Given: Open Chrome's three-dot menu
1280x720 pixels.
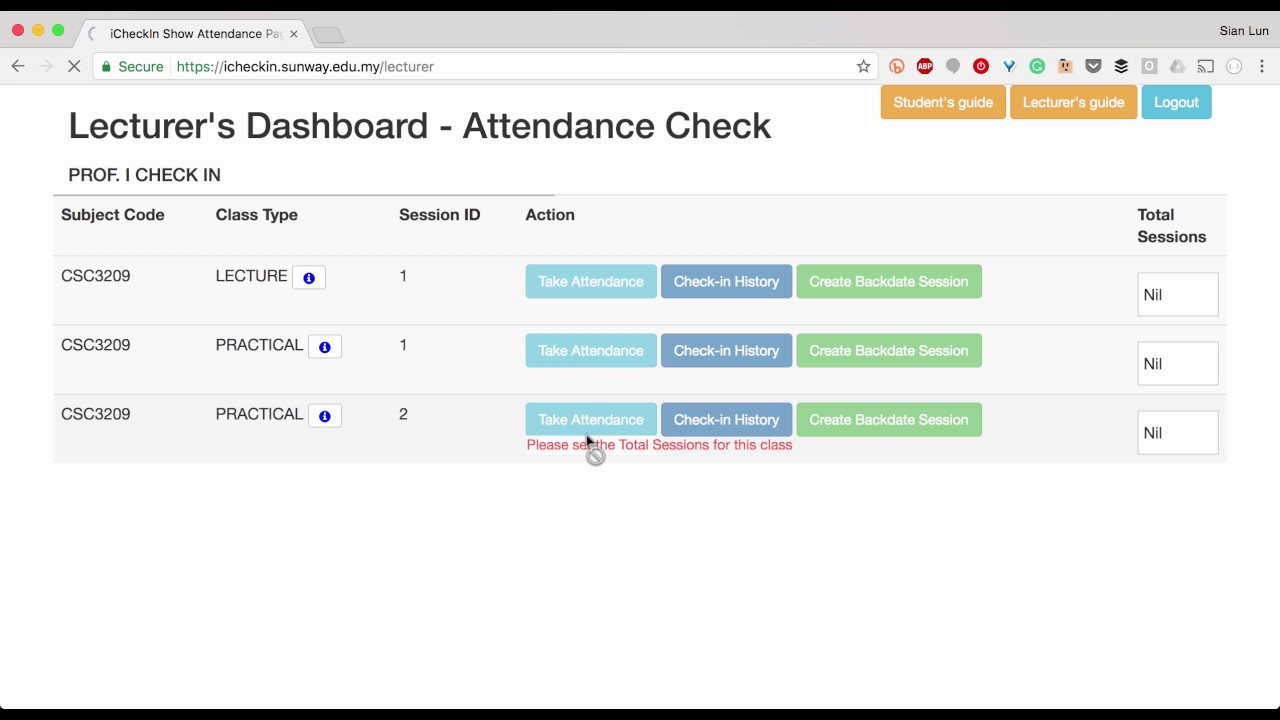Looking at the screenshot, I should point(1262,66).
